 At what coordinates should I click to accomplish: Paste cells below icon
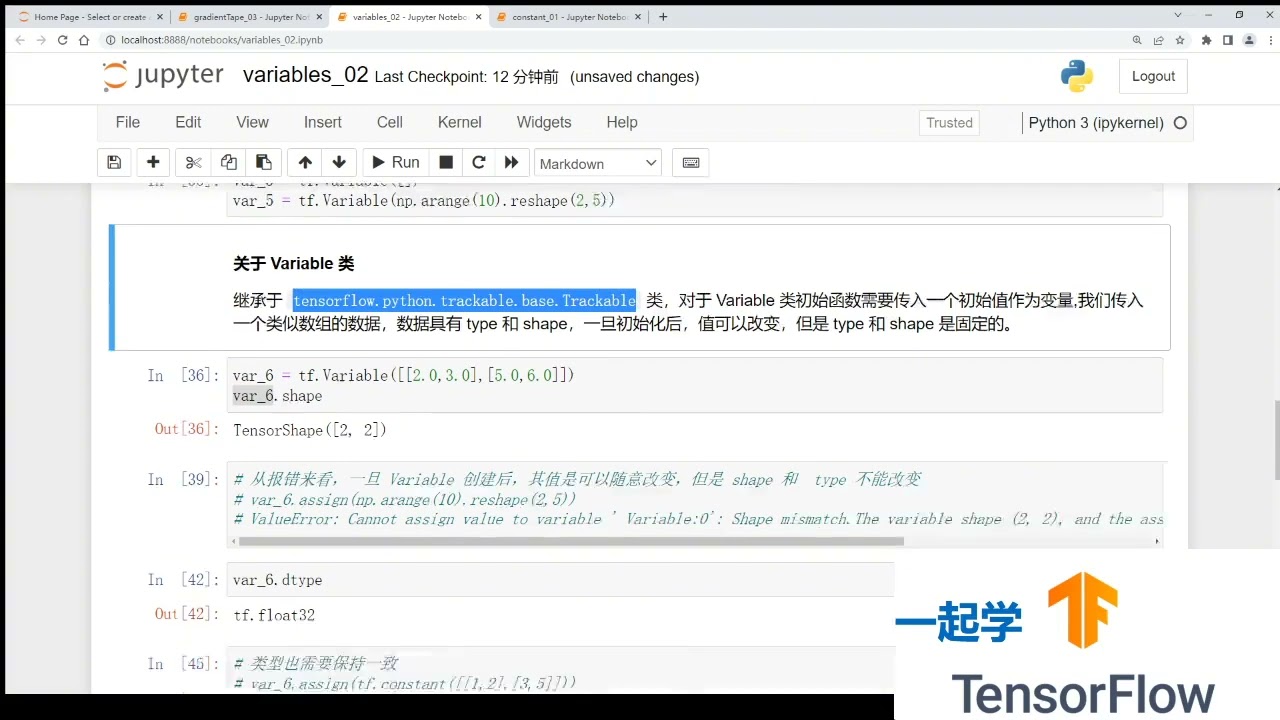click(263, 162)
